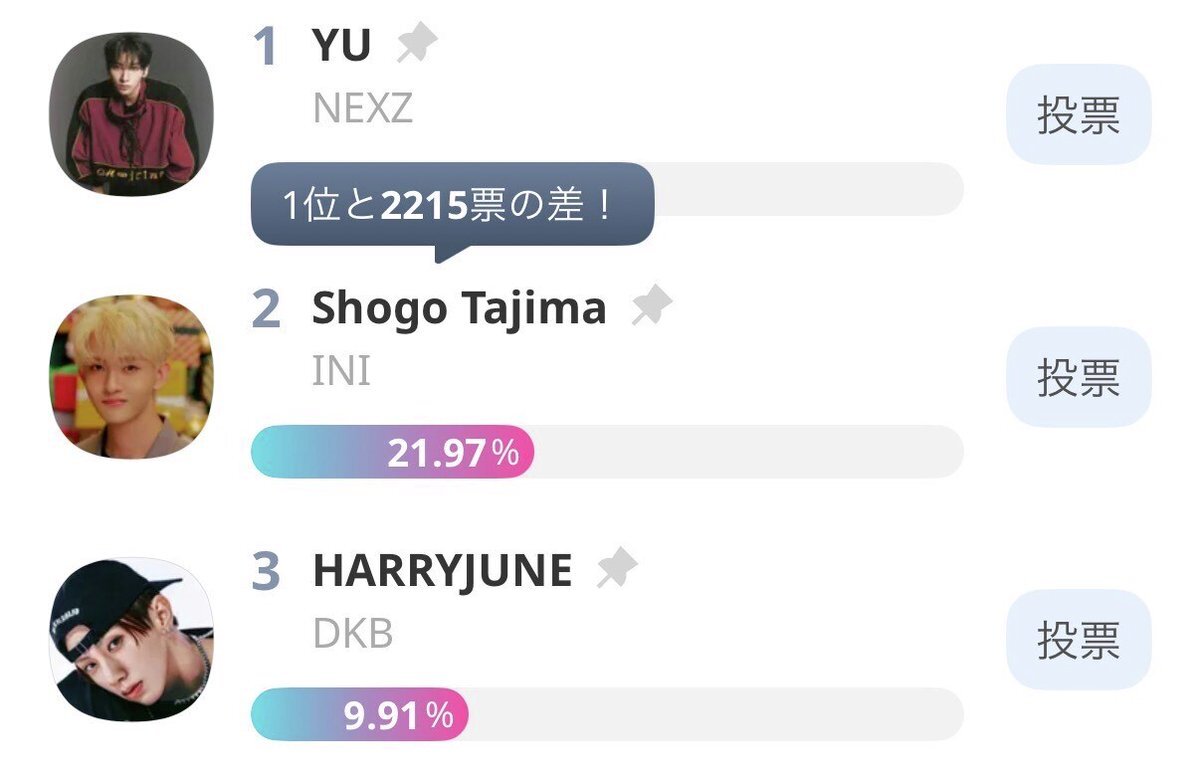This screenshot has width=1200, height=775.
Task: Open the Shogo Tajima name link
Action: click(x=459, y=309)
